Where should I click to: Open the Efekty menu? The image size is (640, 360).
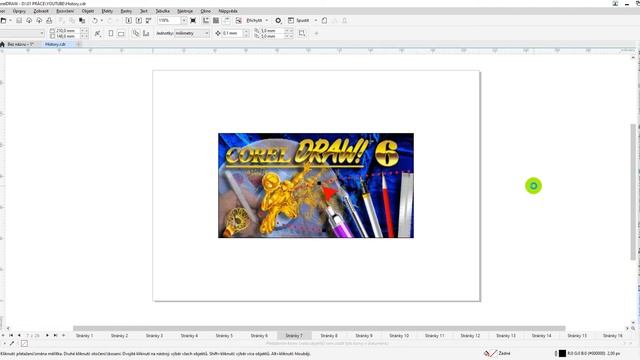pos(107,11)
